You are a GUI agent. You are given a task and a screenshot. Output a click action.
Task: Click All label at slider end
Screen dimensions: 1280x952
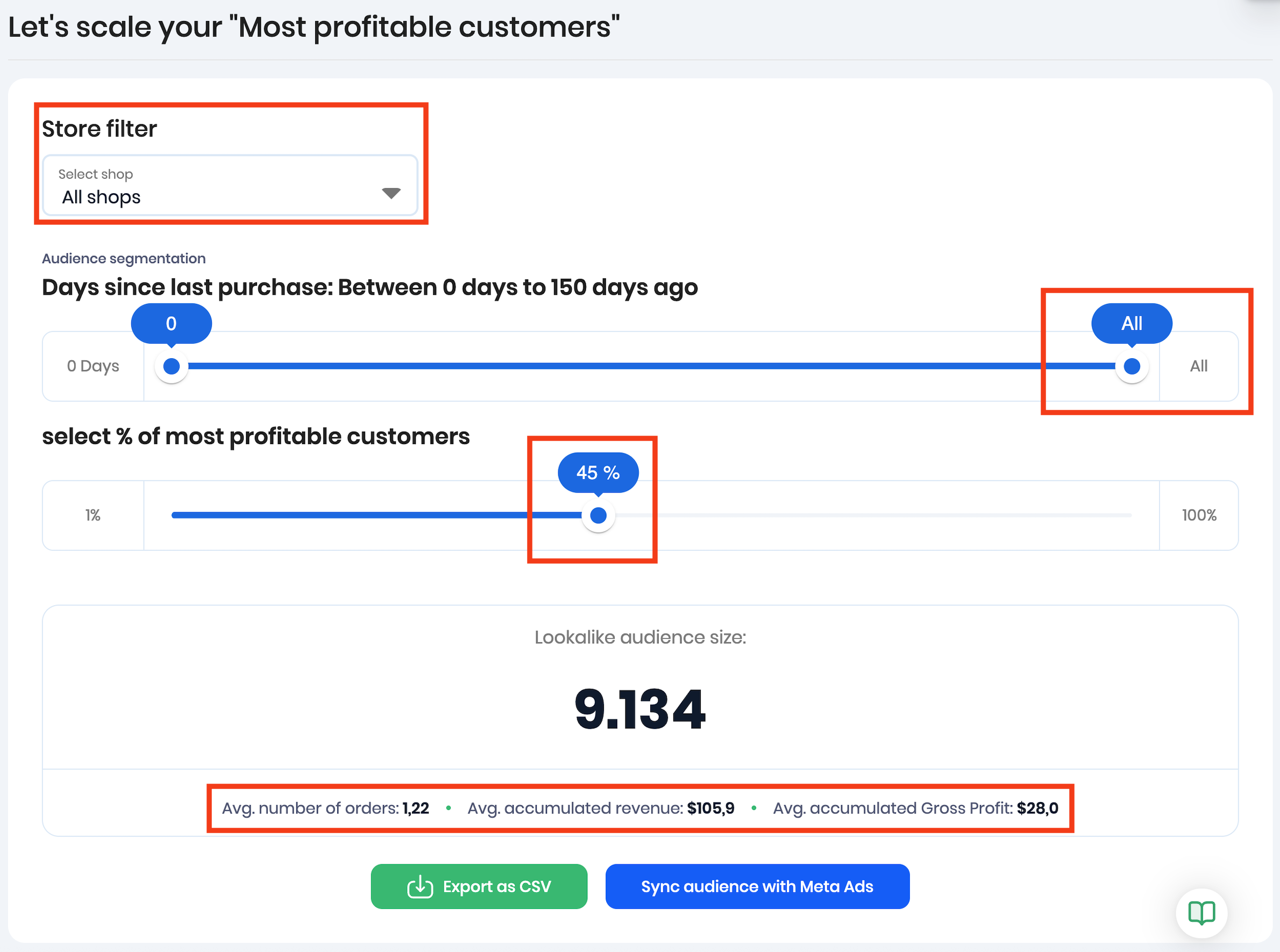pos(1199,366)
